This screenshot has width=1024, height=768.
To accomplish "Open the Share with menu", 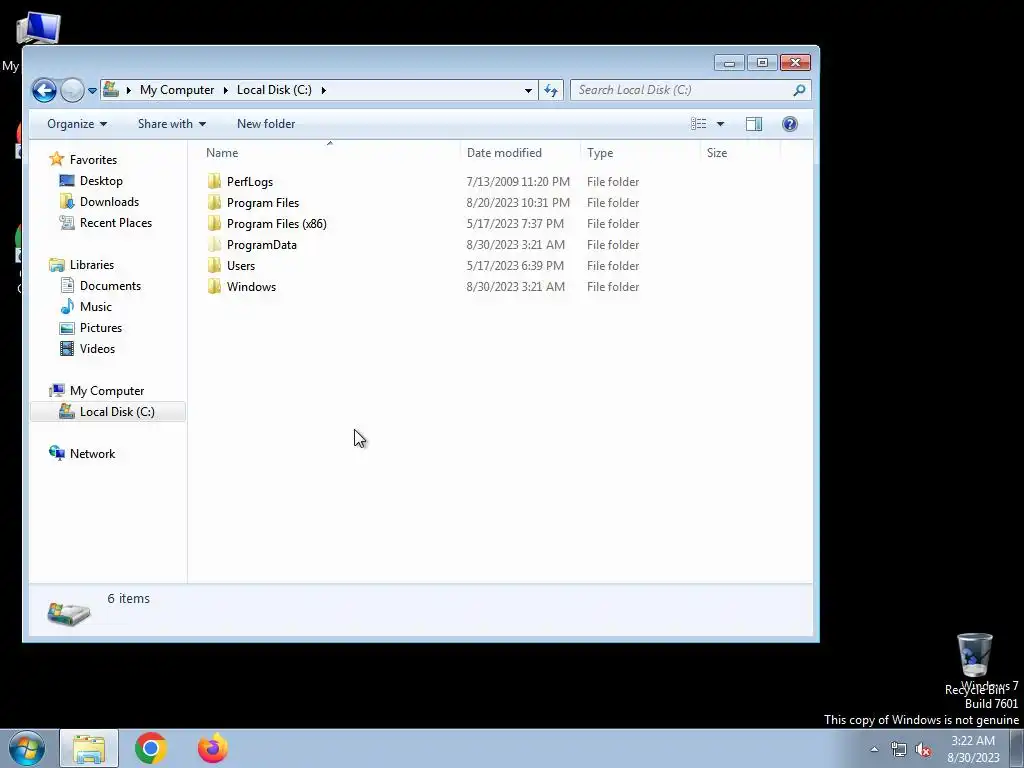I will tap(172, 124).
